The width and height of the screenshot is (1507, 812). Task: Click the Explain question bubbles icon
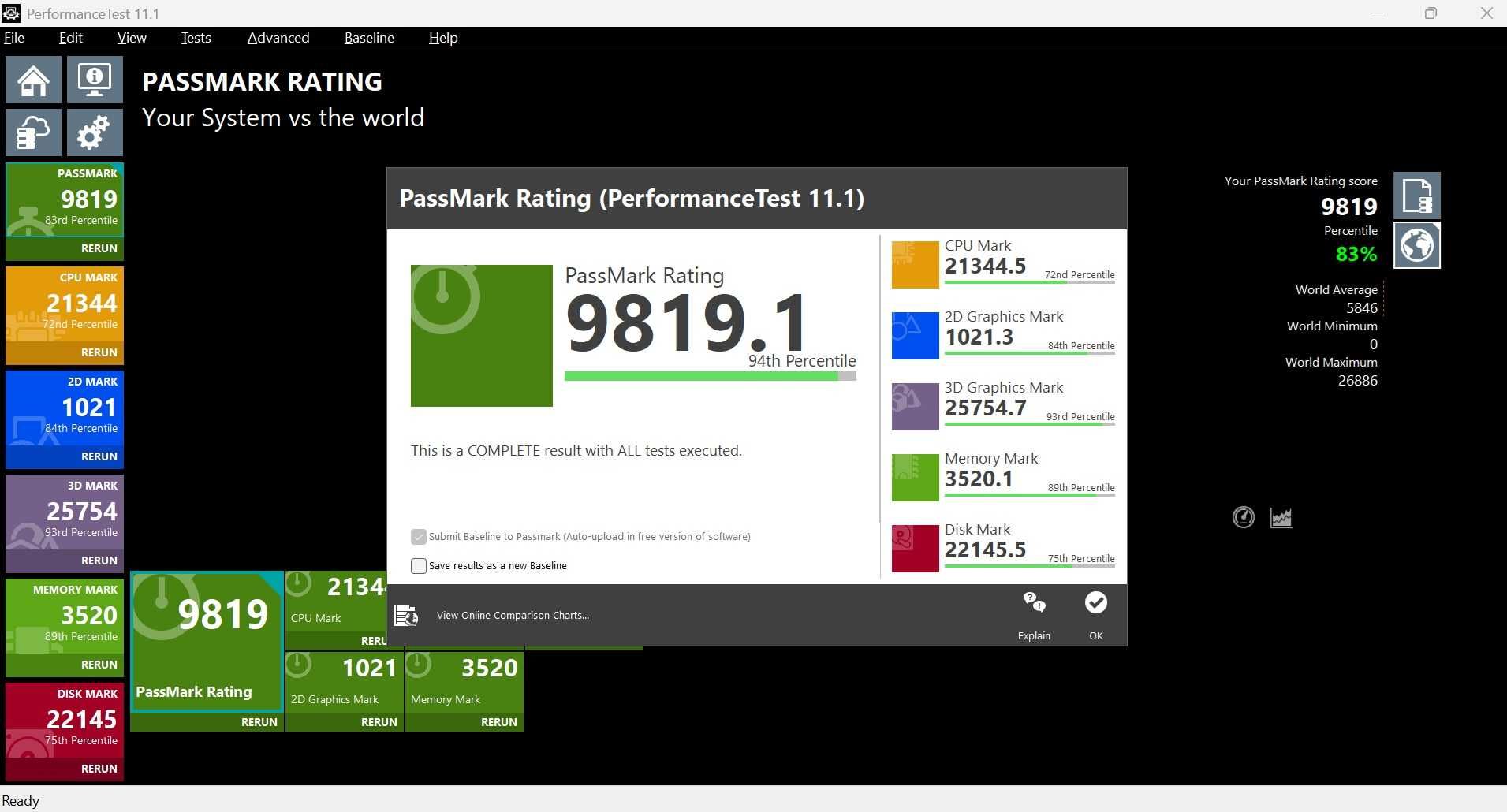click(x=1034, y=602)
